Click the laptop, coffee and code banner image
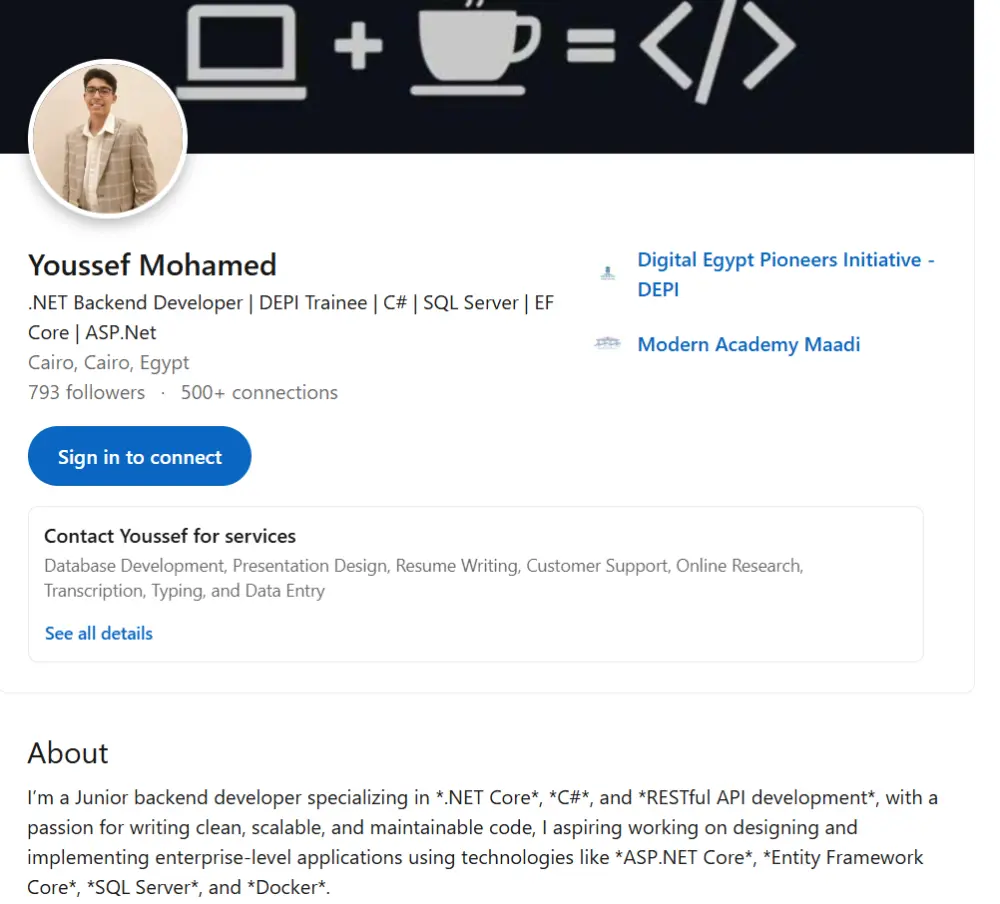Screen dimensions: 1000x904 point(487,77)
